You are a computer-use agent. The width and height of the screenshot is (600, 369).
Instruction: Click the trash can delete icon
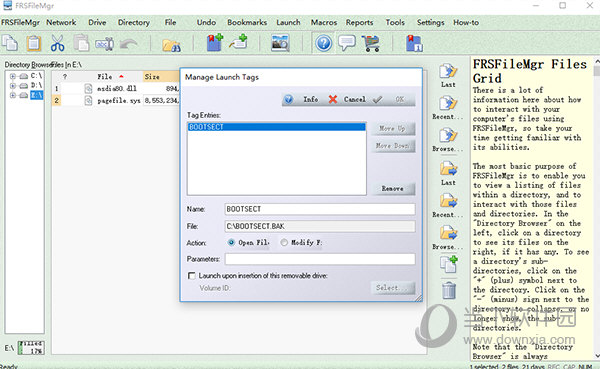[449, 291]
